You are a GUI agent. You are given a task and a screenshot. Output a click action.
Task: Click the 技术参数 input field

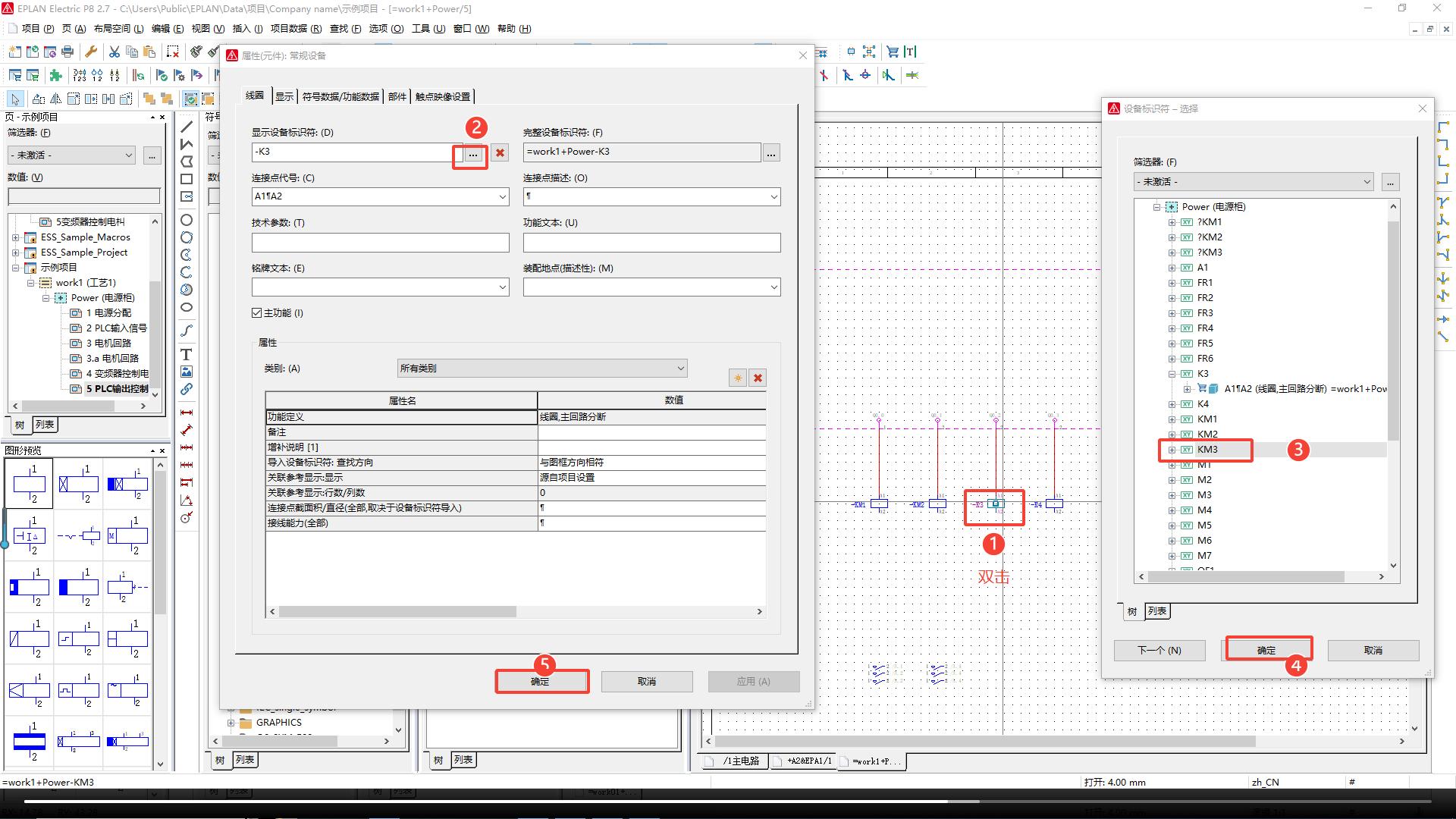(x=380, y=242)
